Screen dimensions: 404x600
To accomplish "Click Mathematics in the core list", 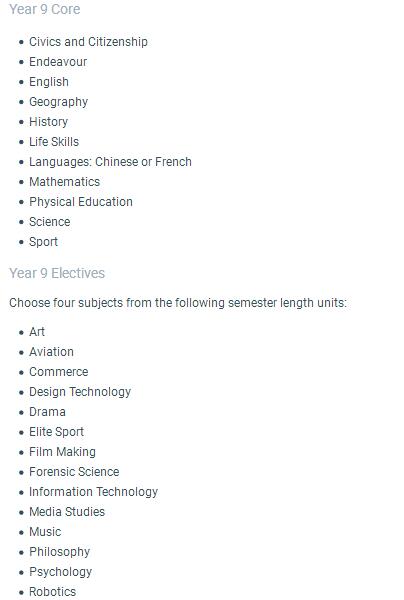I will [x=65, y=182].
